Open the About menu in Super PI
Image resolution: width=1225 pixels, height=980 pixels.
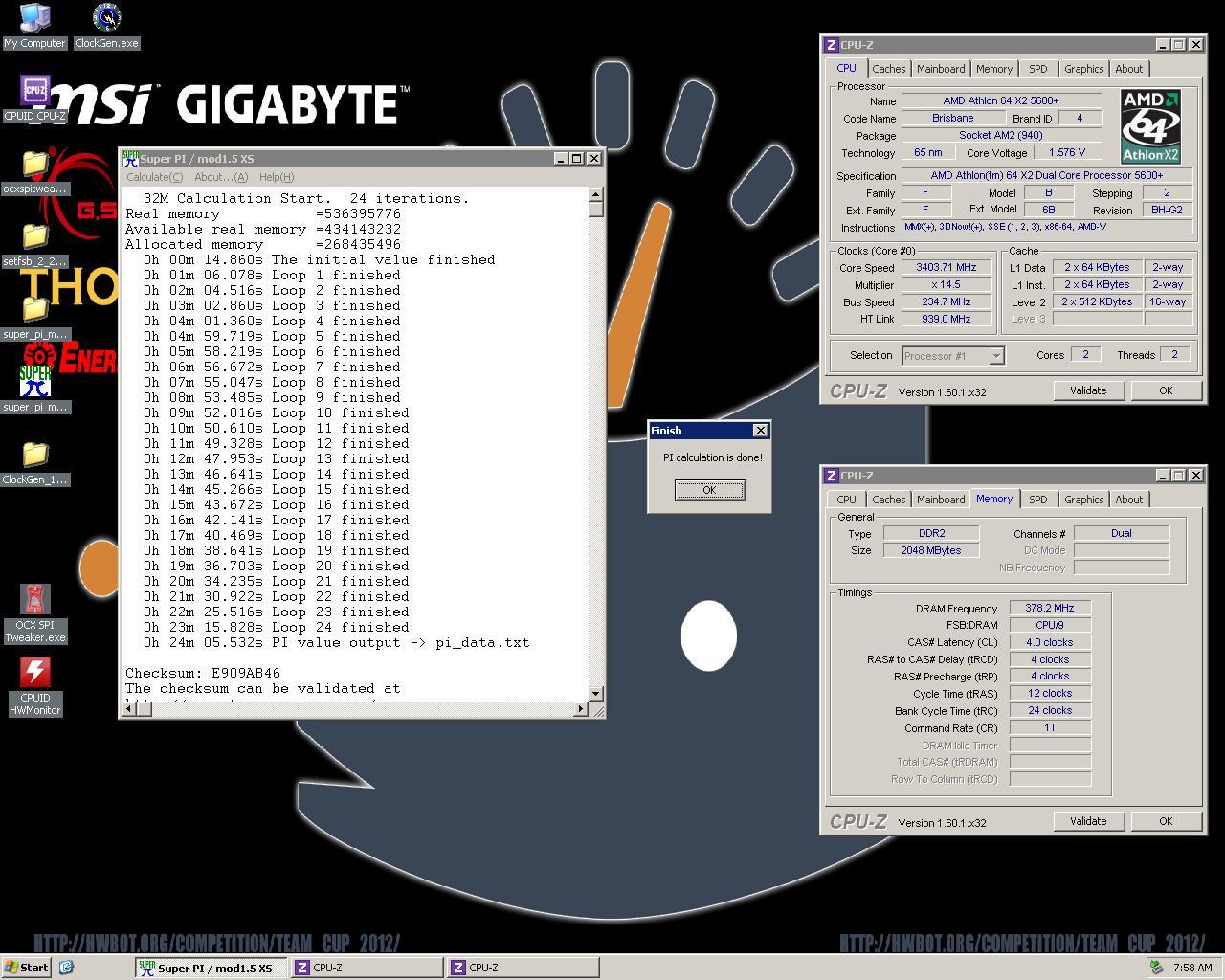coord(221,177)
